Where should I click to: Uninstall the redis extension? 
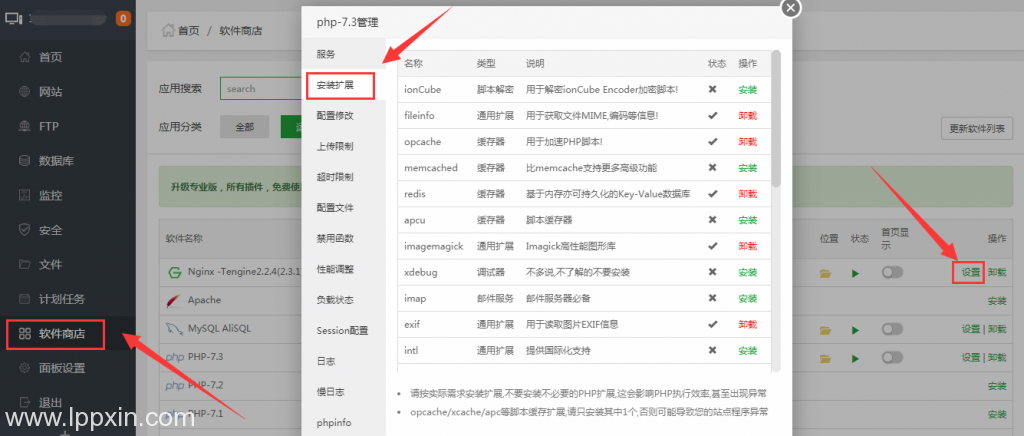747,194
